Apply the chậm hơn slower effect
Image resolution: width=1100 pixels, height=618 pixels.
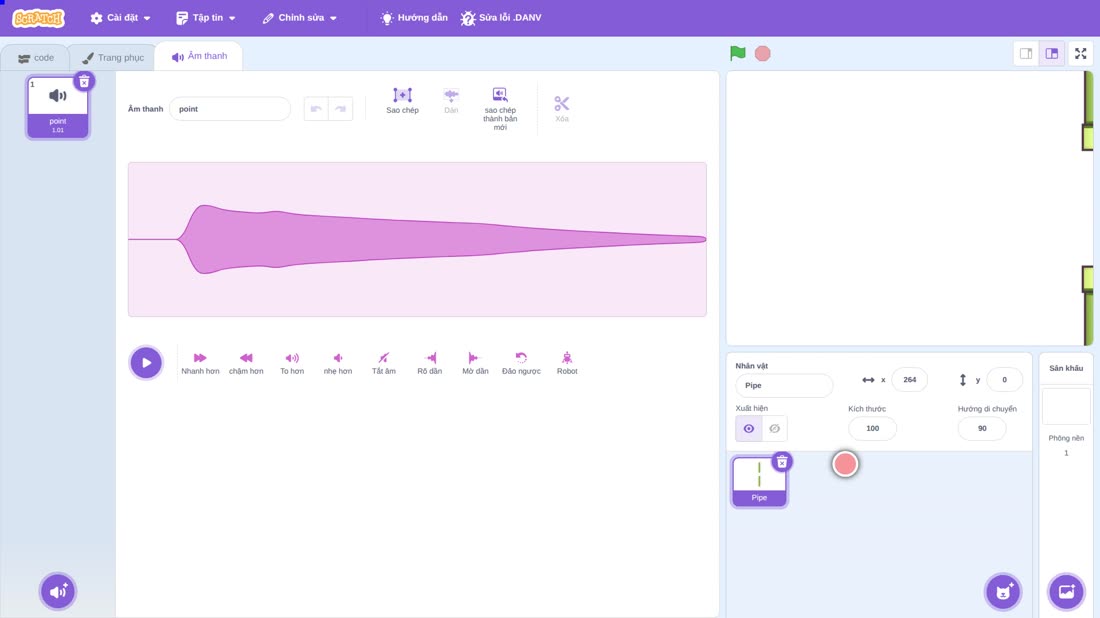click(246, 363)
